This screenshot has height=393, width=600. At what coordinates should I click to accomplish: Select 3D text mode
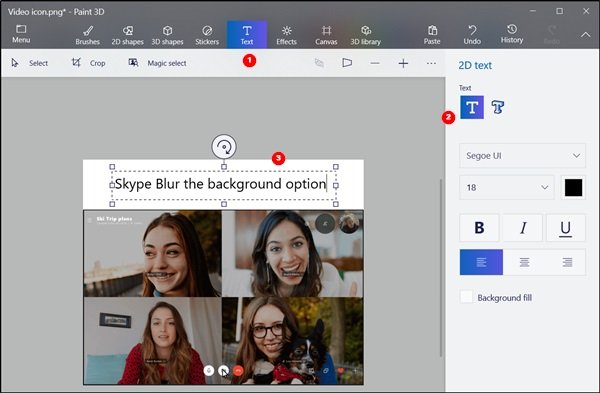coord(497,108)
